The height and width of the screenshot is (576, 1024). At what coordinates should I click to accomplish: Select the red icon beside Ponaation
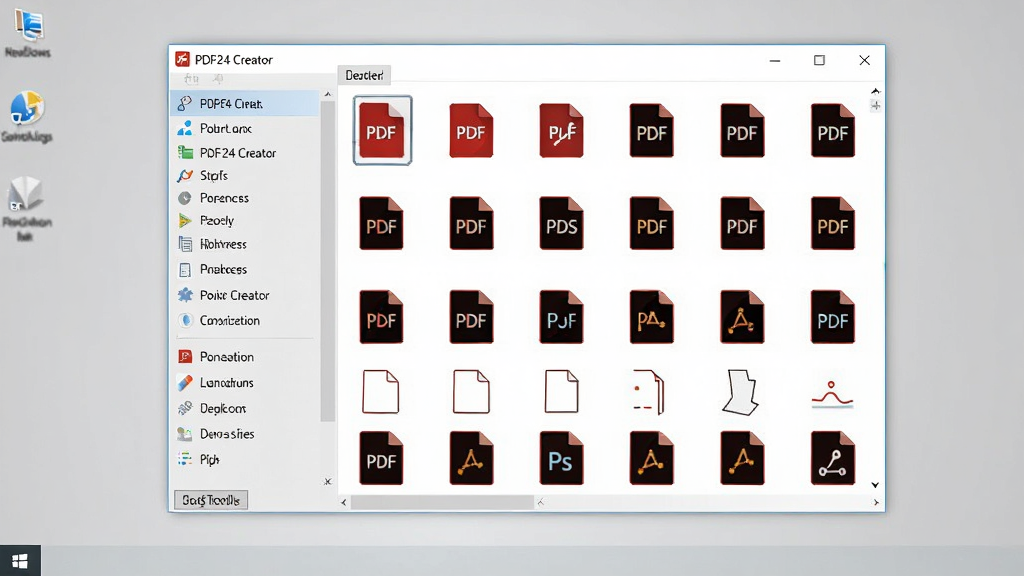pos(185,357)
